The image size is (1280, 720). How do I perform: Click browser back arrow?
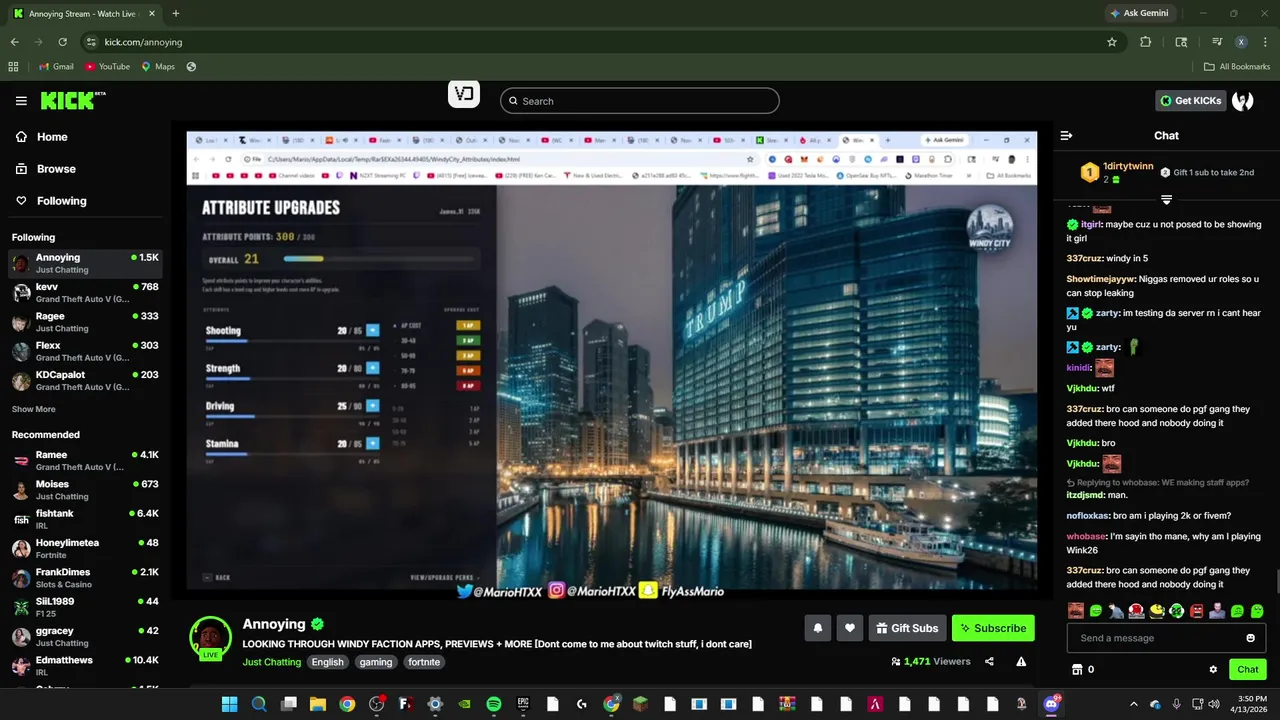click(x=14, y=42)
